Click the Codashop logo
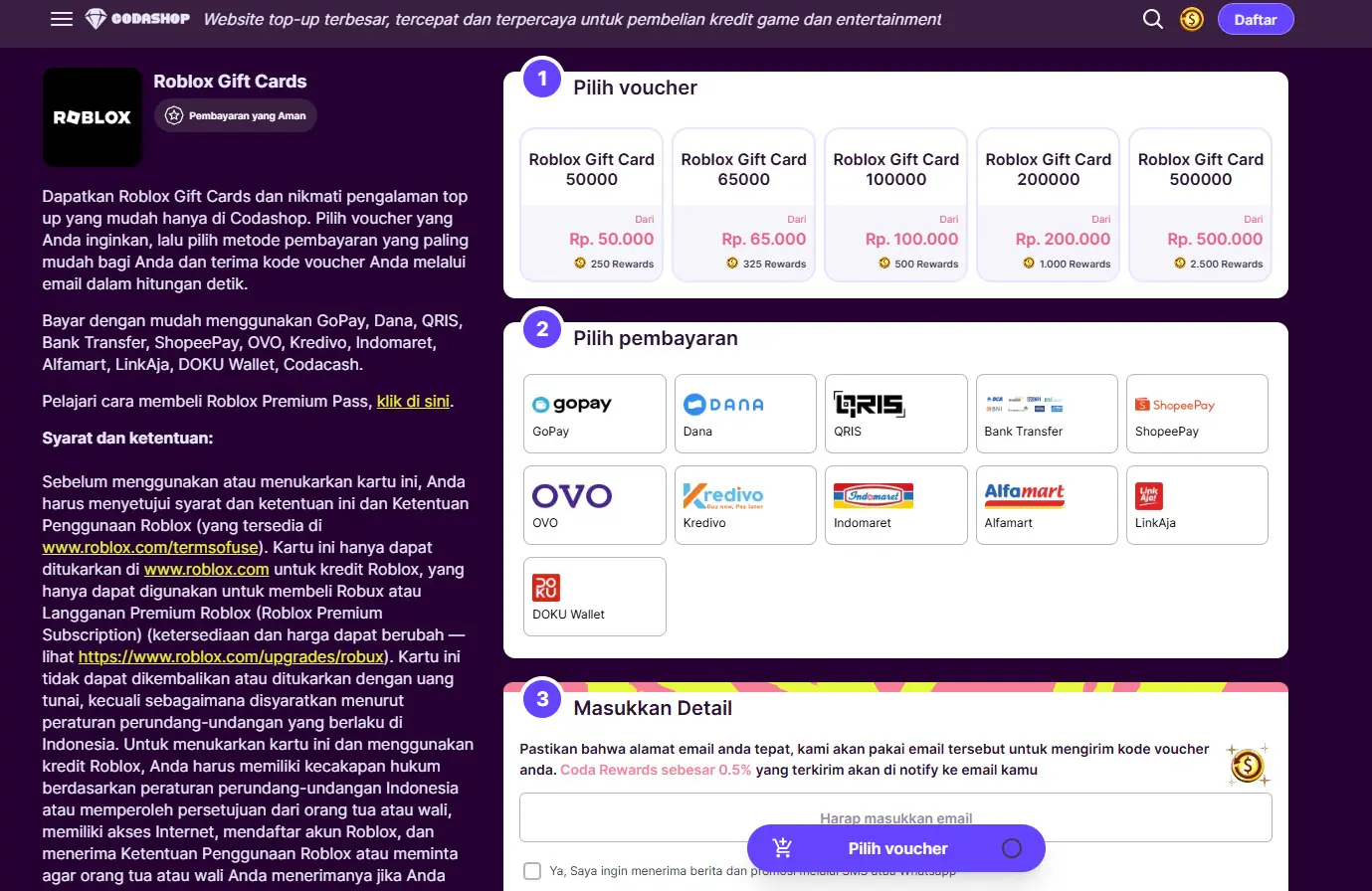Image resolution: width=1372 pixels, height=891 pixels. (x=137, y=19)
